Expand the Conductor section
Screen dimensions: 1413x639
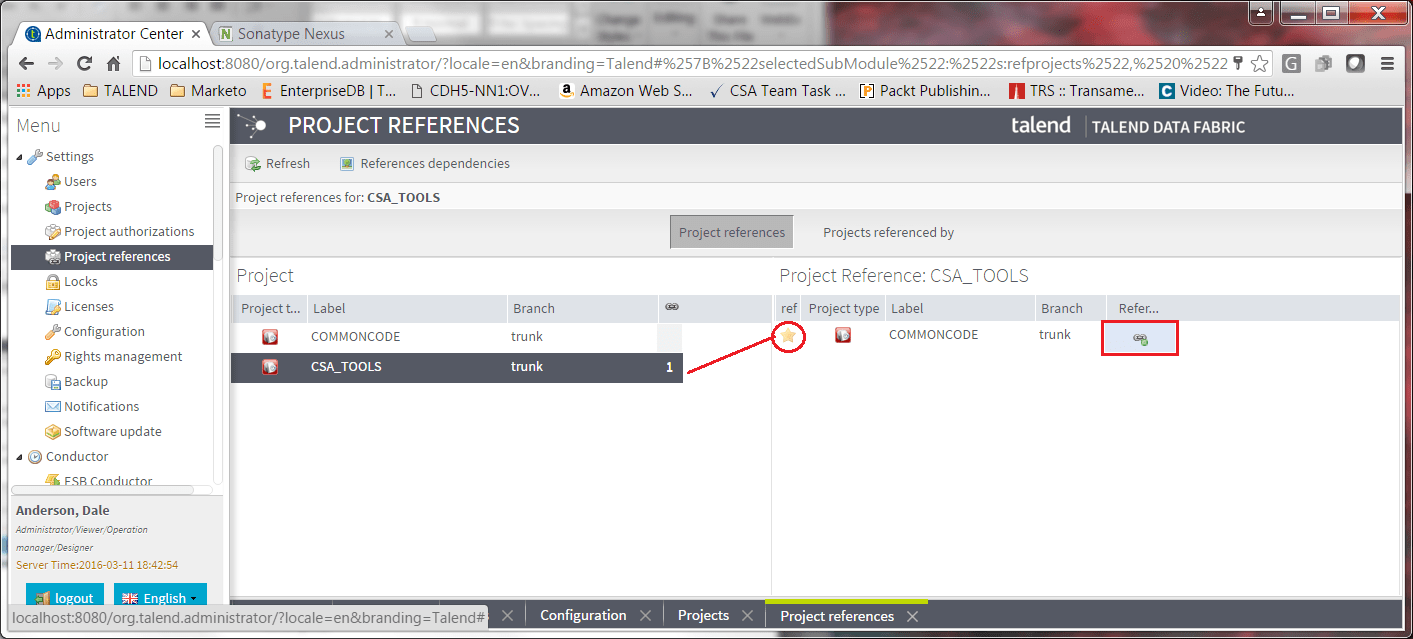(20, 456)
